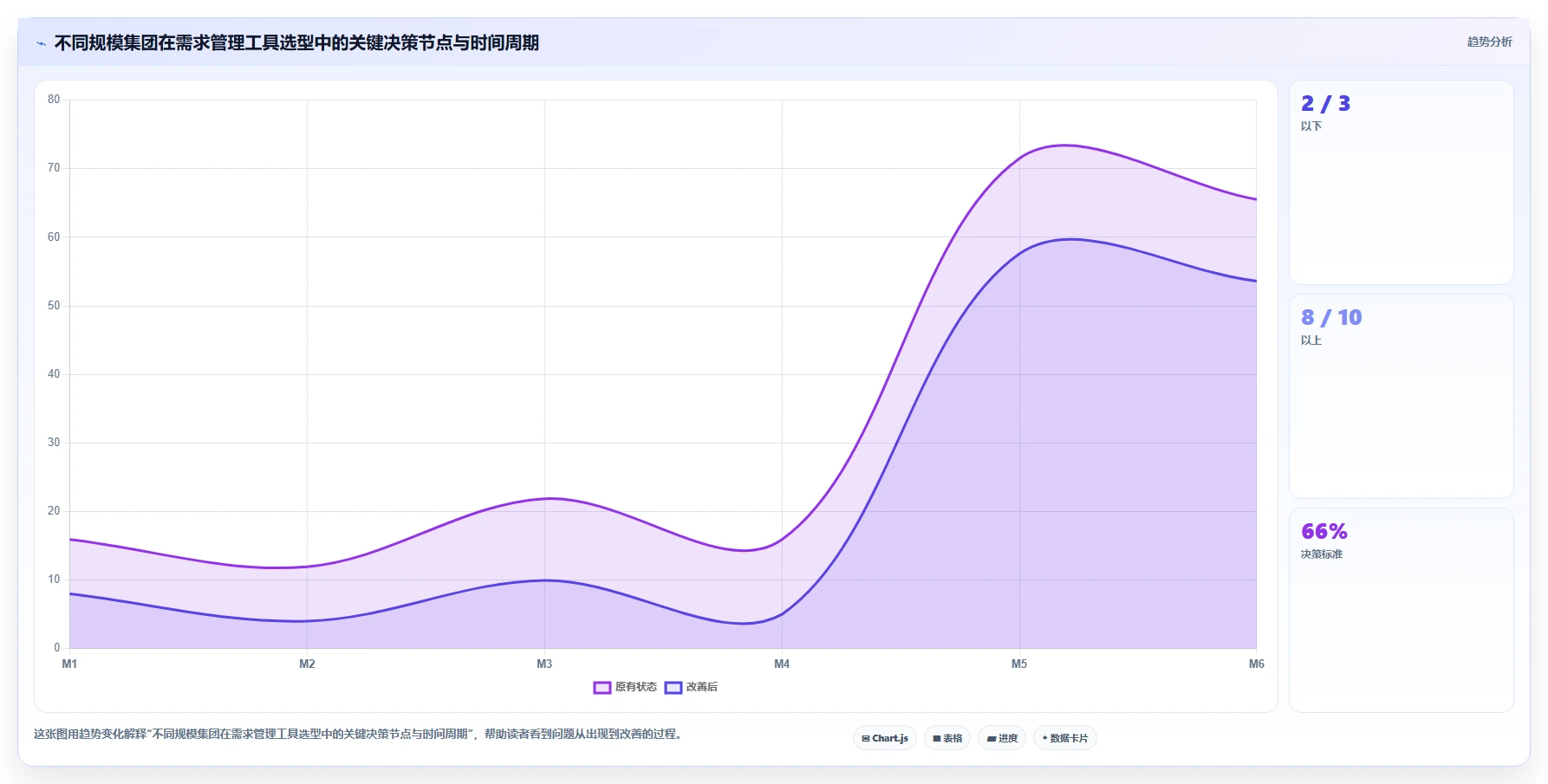Viewport: 1548px width, 784px height.
Task: Click the 决策标准 label
Action: coord(1321,554)
